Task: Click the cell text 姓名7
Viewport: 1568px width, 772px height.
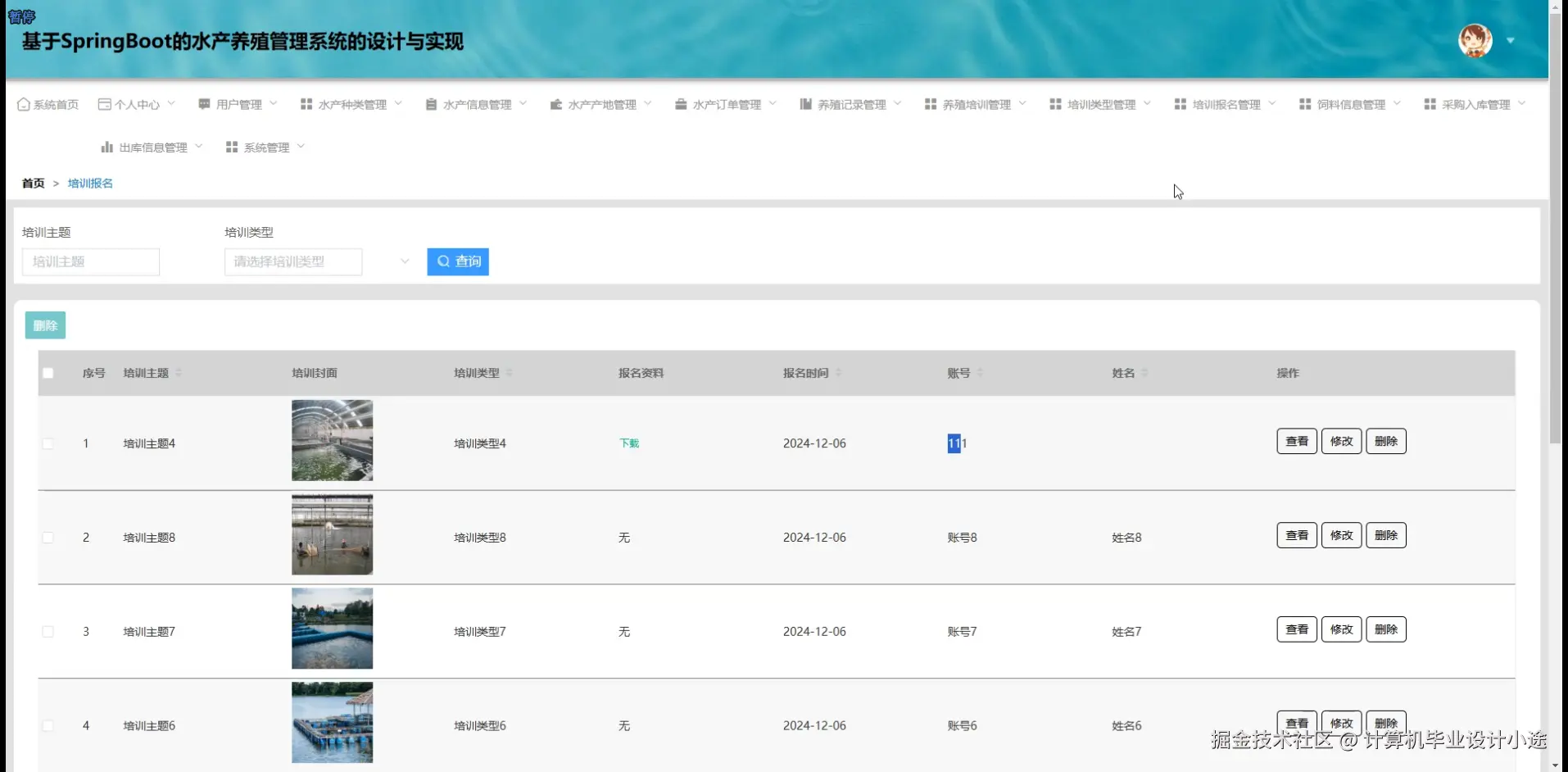Action: click(x=1126, y=632)
